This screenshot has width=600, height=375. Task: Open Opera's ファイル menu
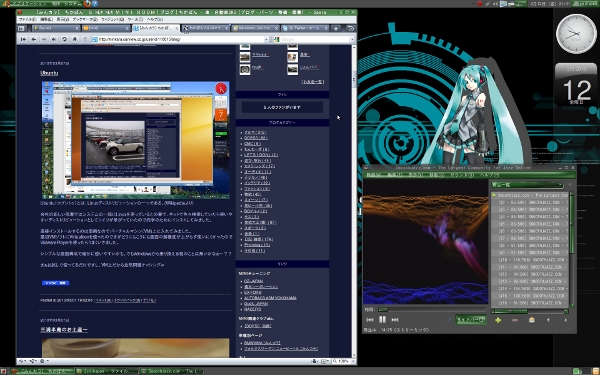27,19
